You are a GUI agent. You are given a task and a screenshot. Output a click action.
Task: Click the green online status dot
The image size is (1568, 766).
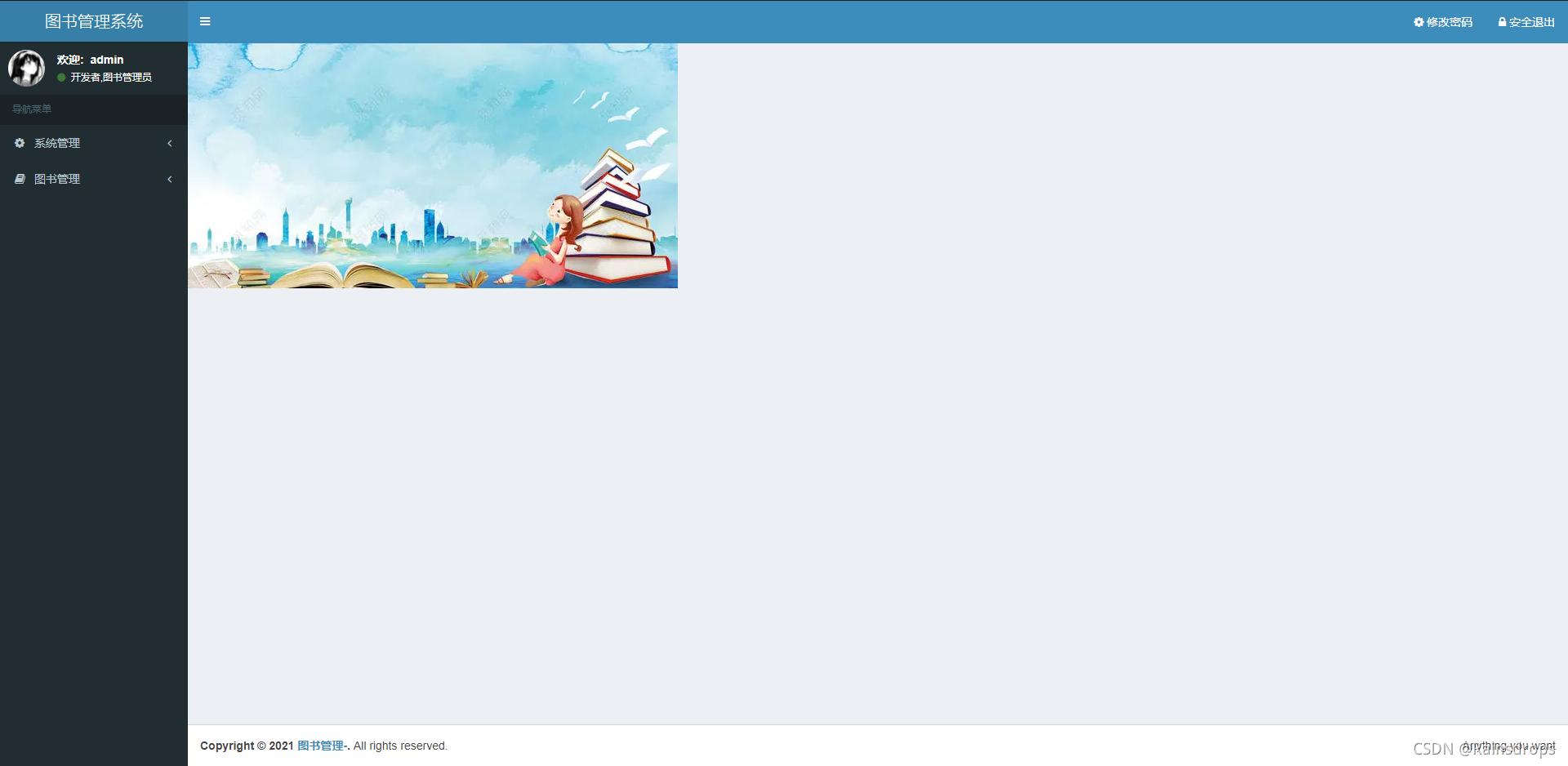point(61,78)
